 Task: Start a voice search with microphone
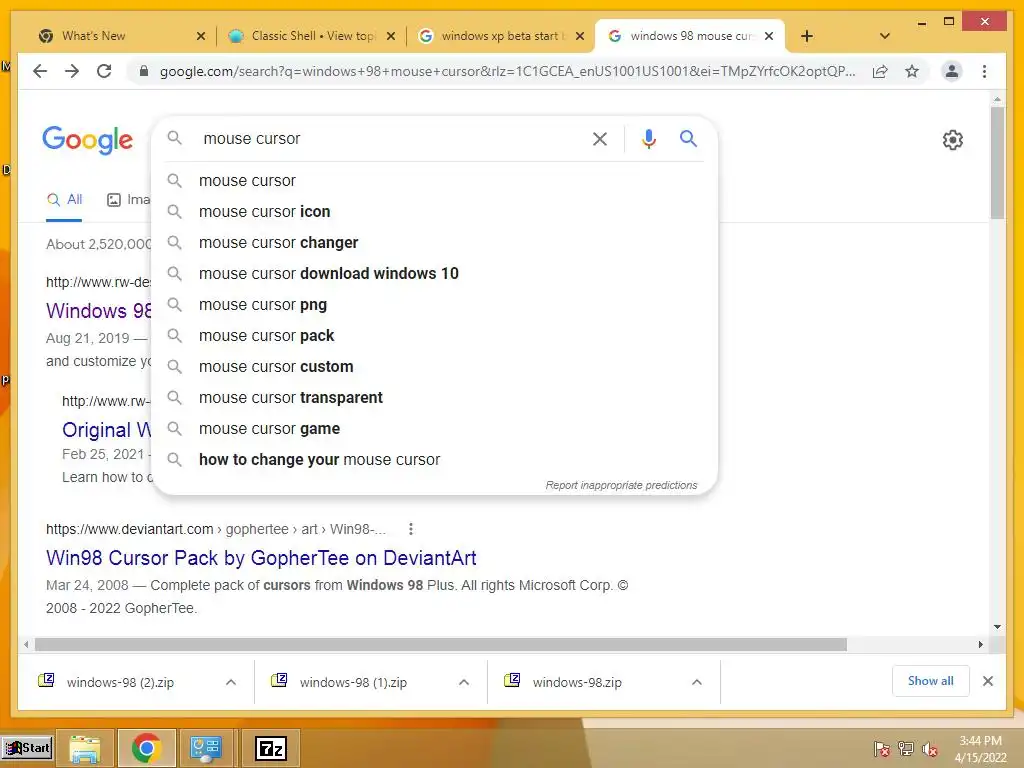tap(648, 138)
